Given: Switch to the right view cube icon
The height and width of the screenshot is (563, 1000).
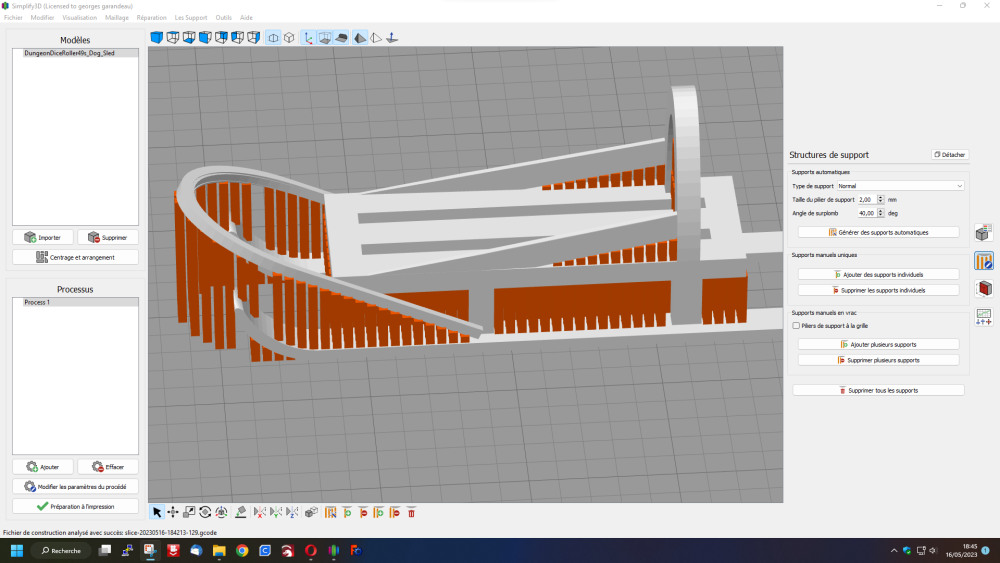Looking at the screenshot, I should pos(253,38).
